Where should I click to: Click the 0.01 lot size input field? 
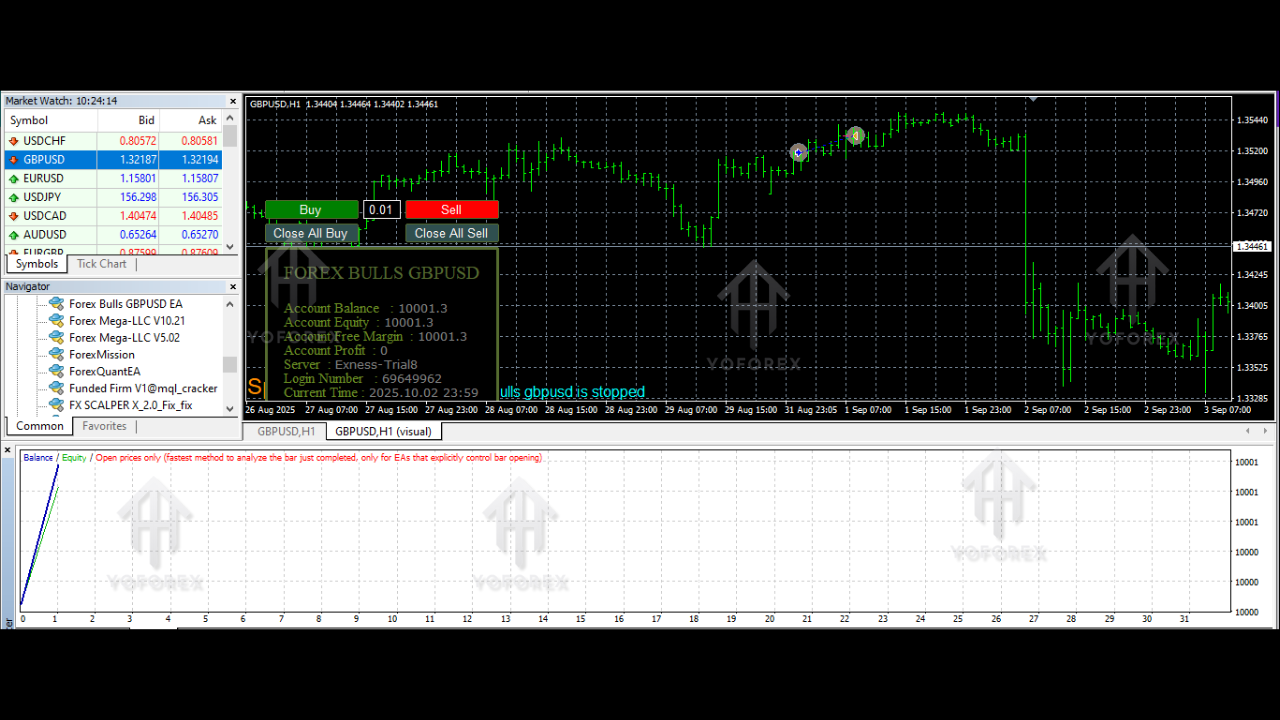click(381, 209)
